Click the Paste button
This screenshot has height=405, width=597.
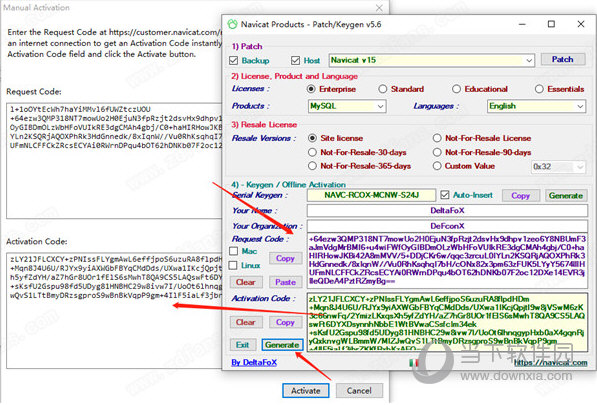pyautogui.click(x=285, y=282)
